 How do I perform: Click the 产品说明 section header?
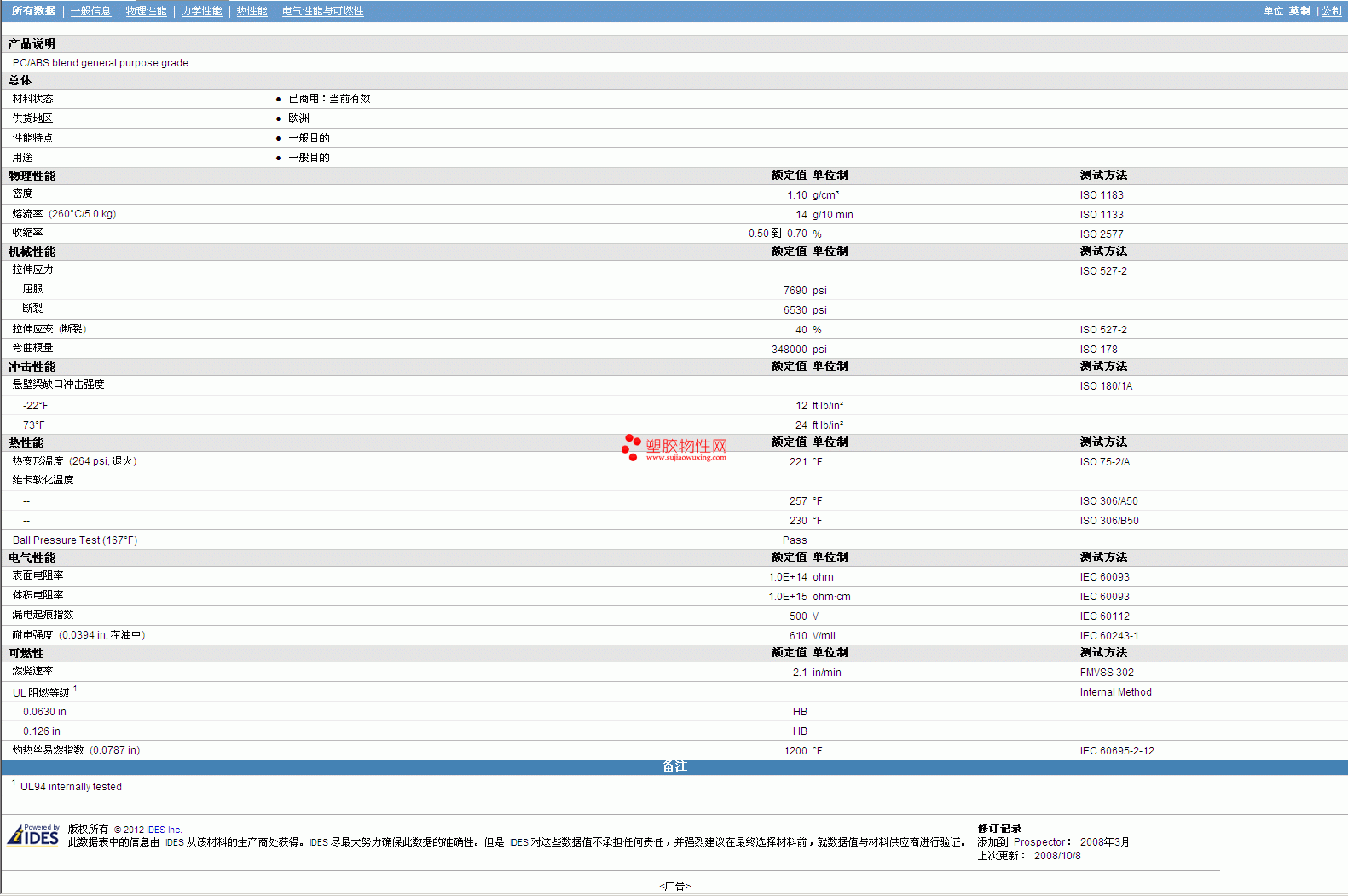32,43
